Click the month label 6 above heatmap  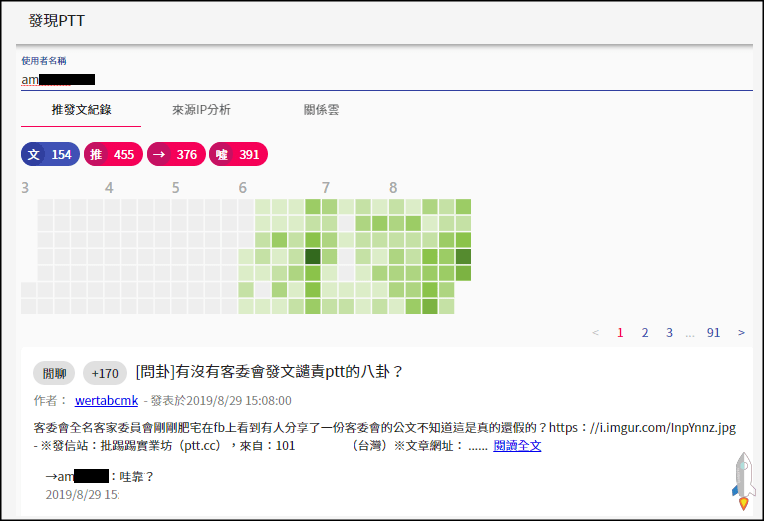[243, 188]
